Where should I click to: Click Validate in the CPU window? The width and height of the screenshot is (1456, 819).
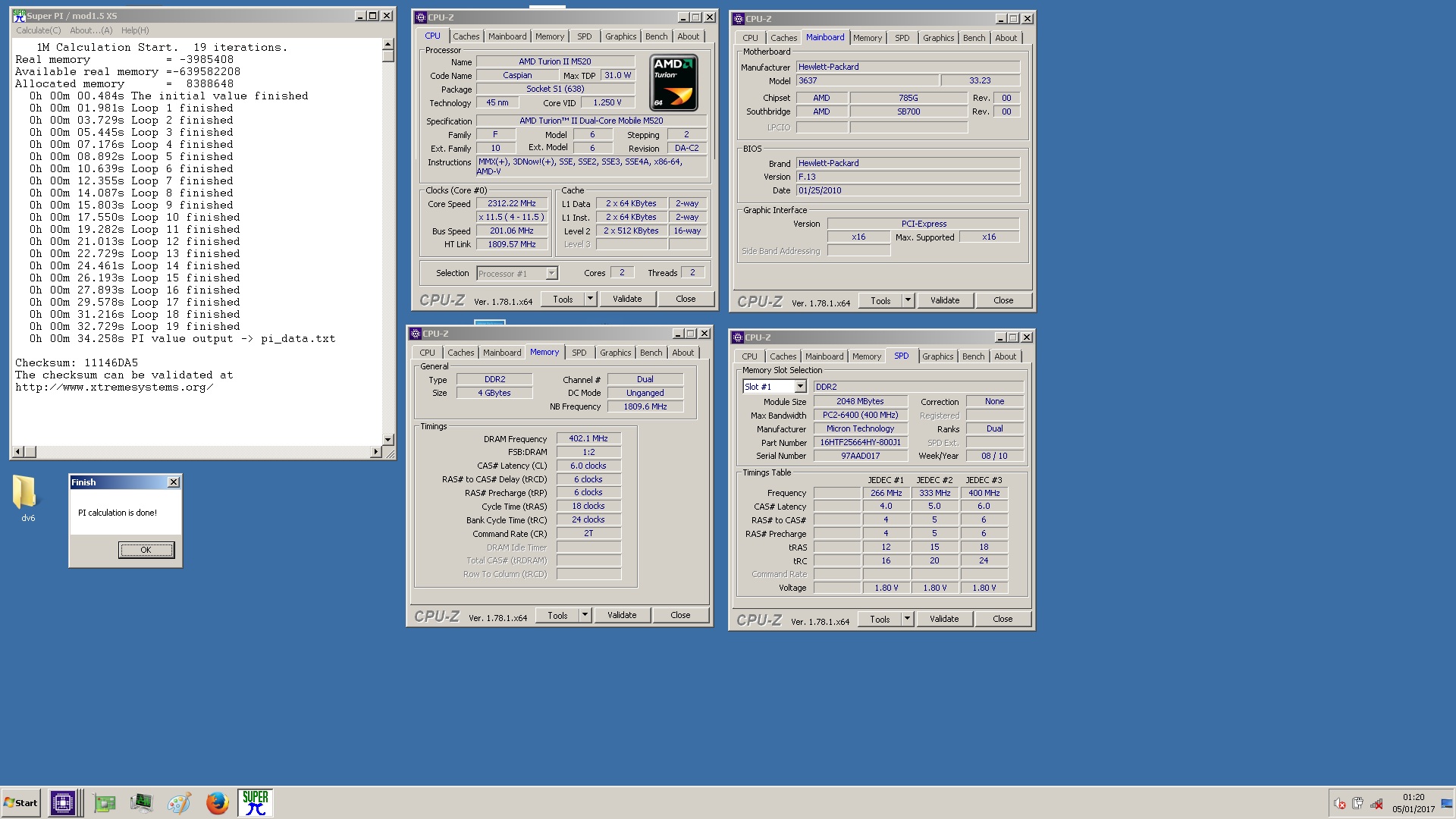627,299
